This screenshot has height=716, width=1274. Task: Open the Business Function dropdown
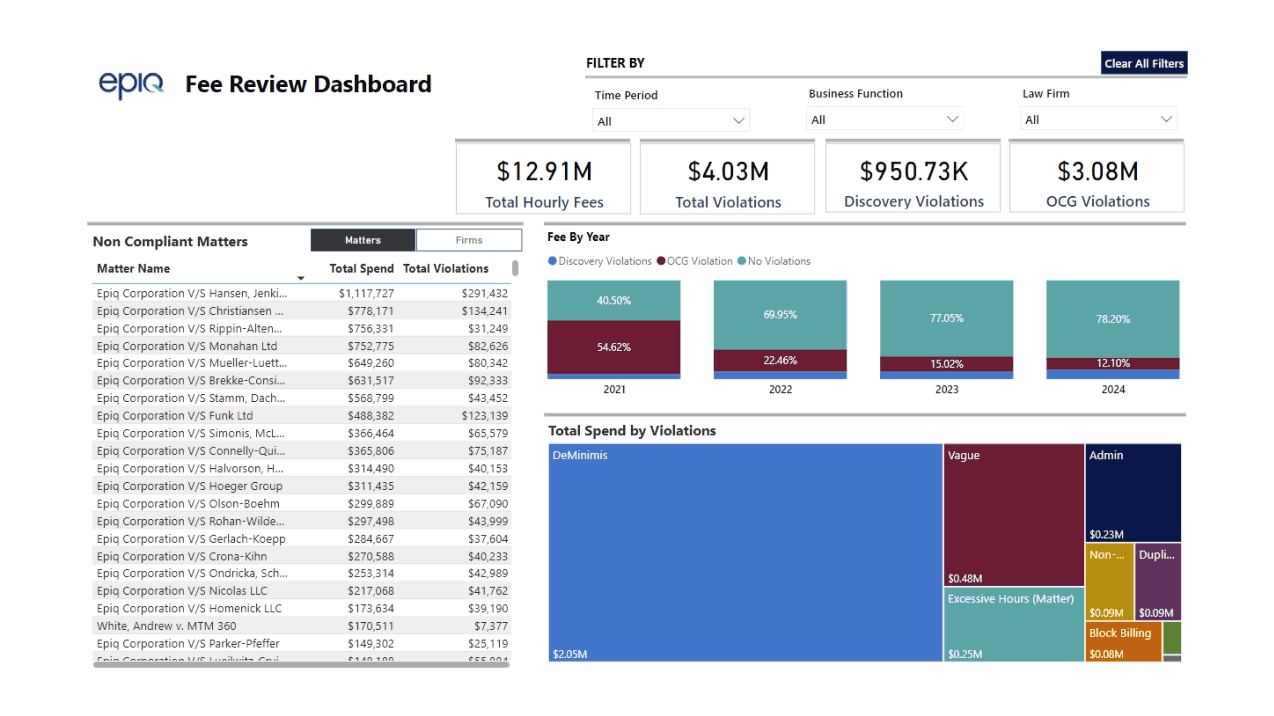pos(885,119)
